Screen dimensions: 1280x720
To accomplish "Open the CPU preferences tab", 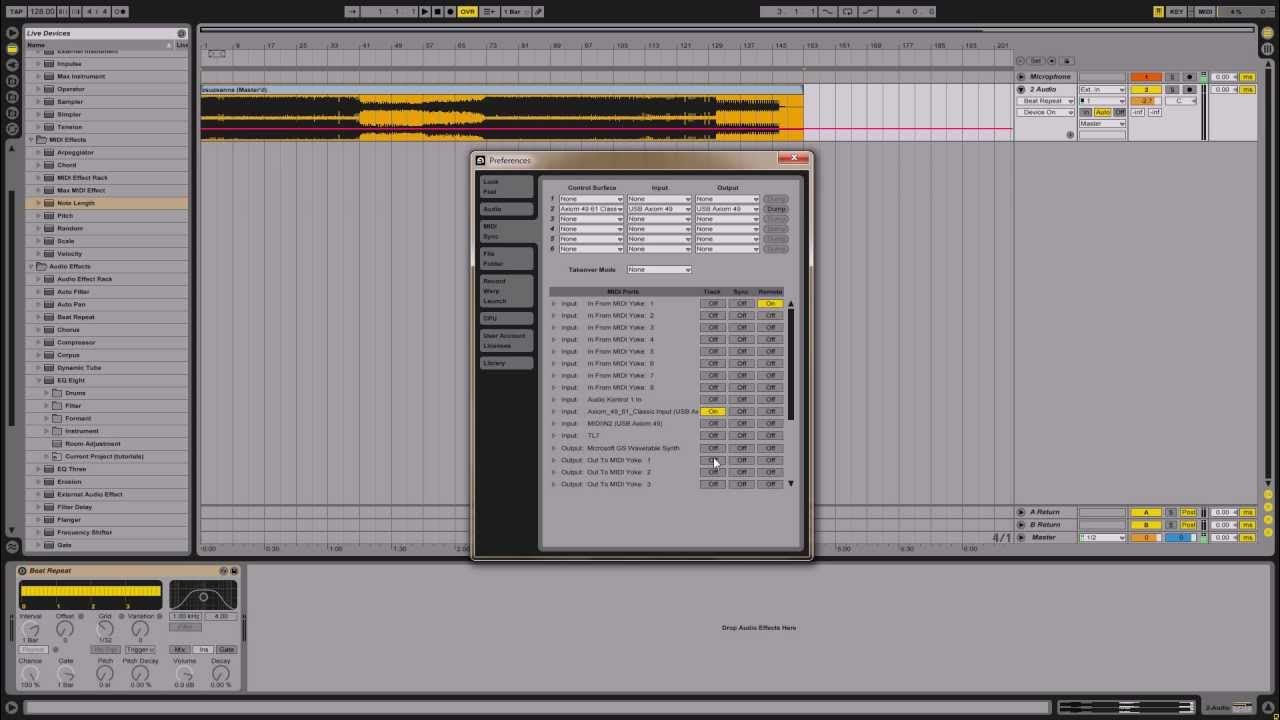I will 505,318.
